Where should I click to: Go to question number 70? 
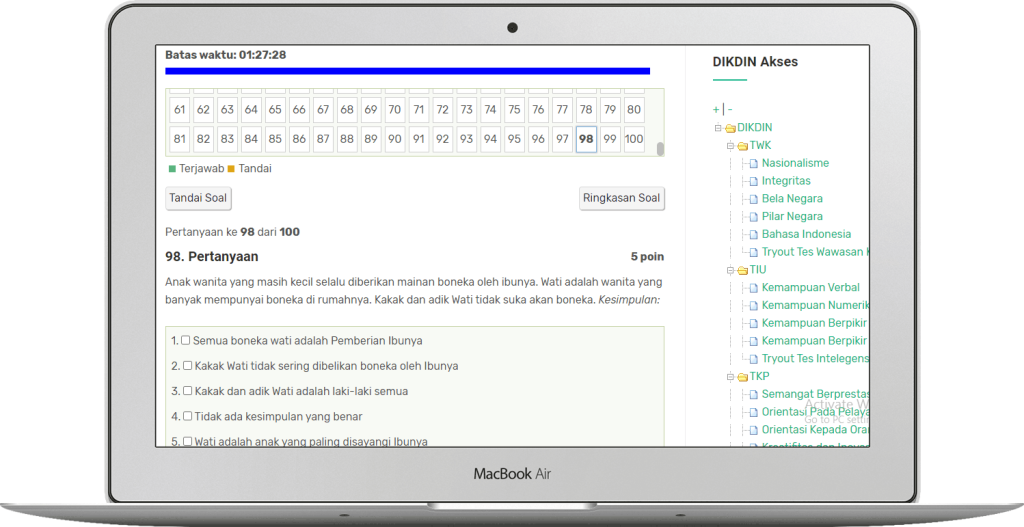tap(394, 110)
